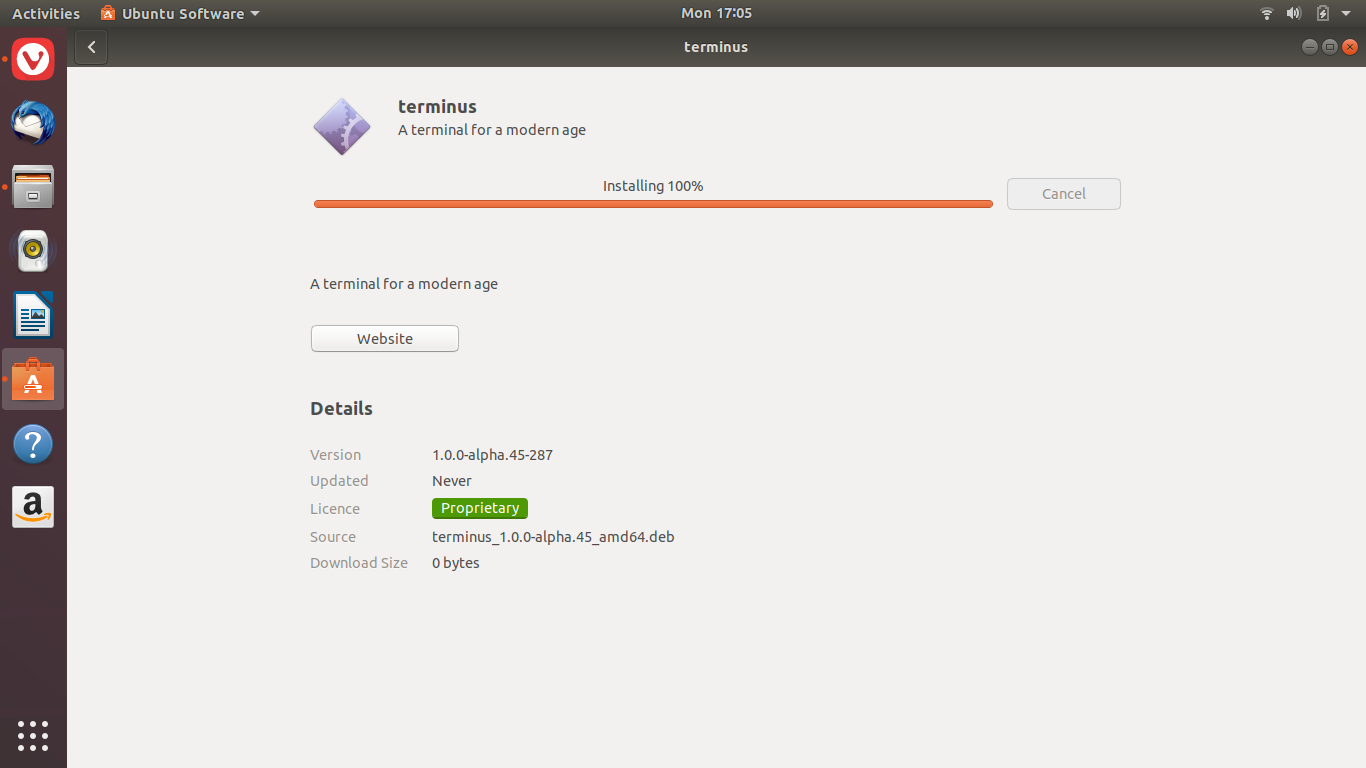Click the terminus app icon
The image size is (1366, 768).
coord(342,127)
